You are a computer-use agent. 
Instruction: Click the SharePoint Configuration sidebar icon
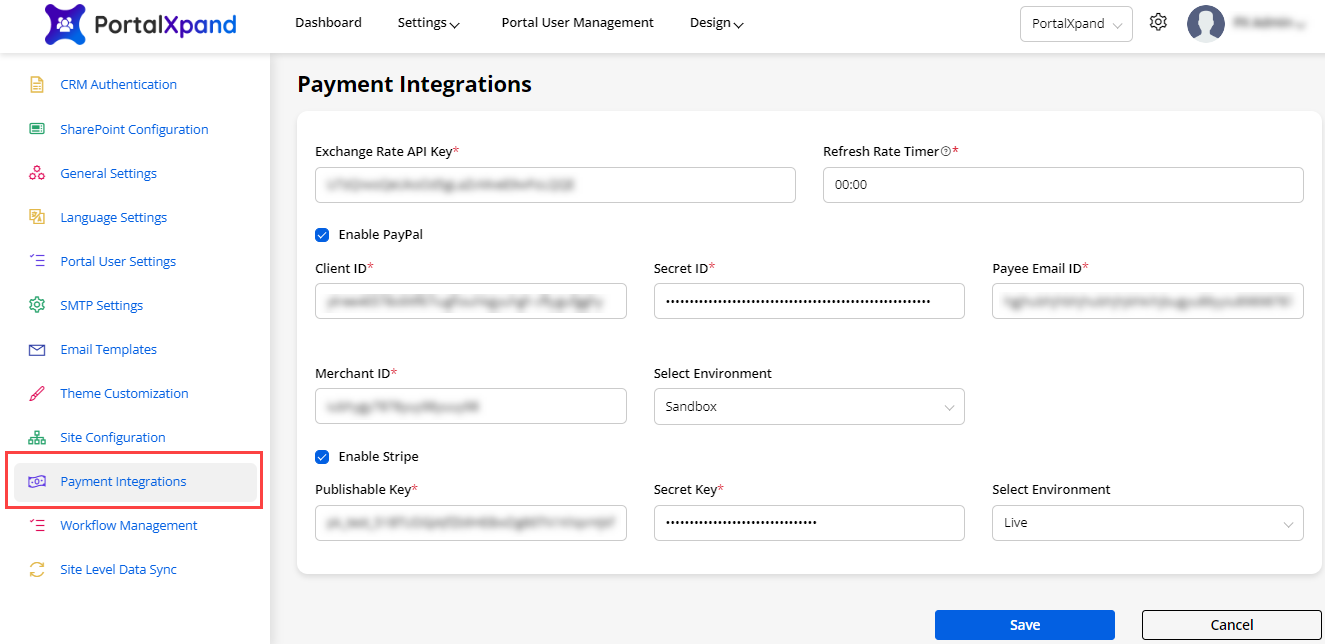coord(37,129)
